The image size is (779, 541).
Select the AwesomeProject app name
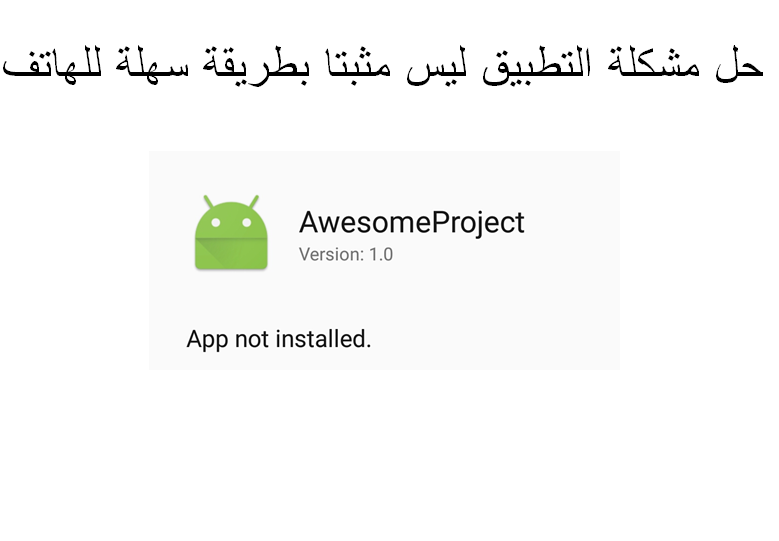click(411, 222)
